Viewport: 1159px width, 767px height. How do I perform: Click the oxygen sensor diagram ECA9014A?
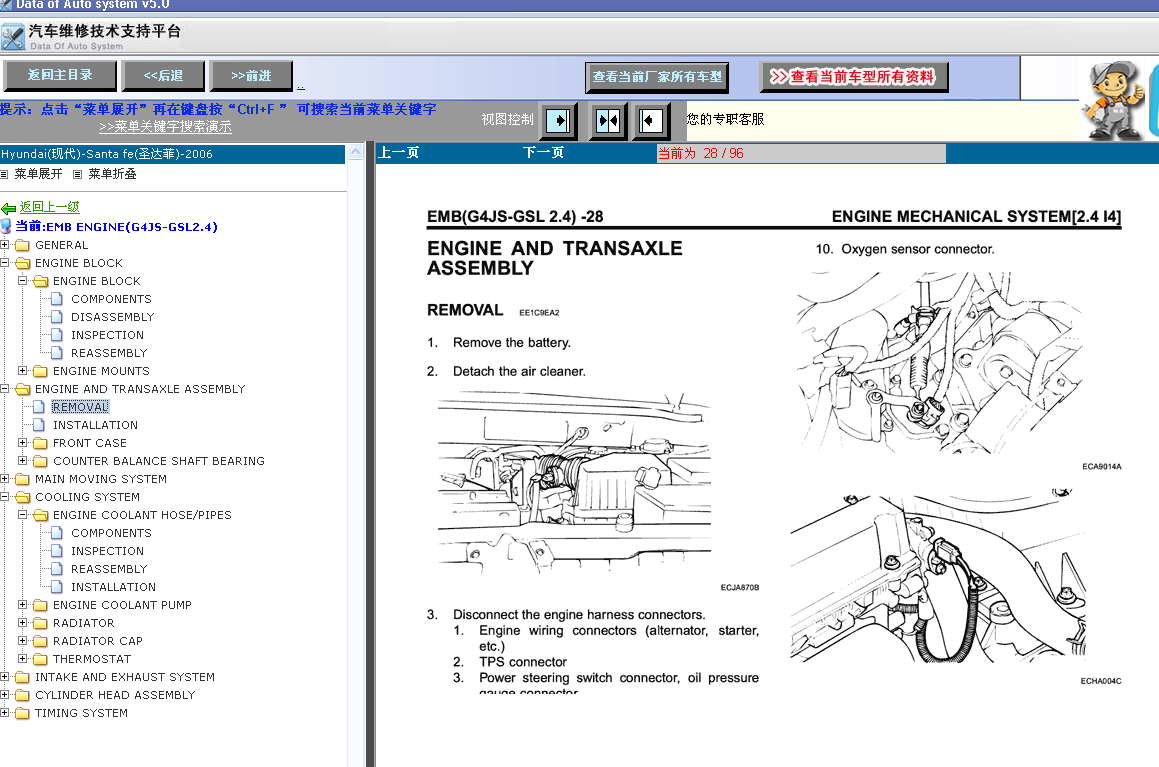pyautogui.click(x=941, y=364)
